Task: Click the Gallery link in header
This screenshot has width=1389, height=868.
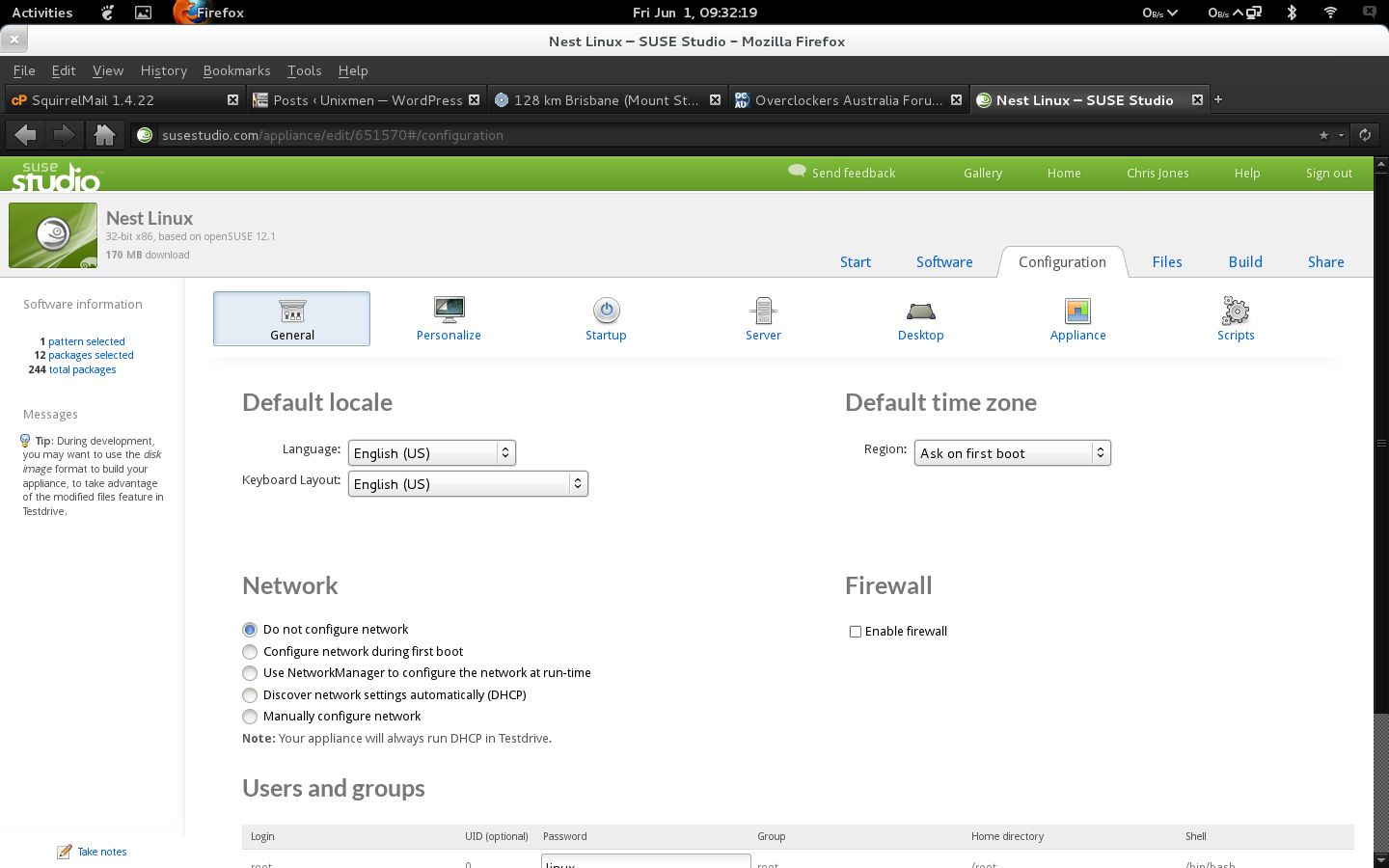Action: click(x=983, y=174)
